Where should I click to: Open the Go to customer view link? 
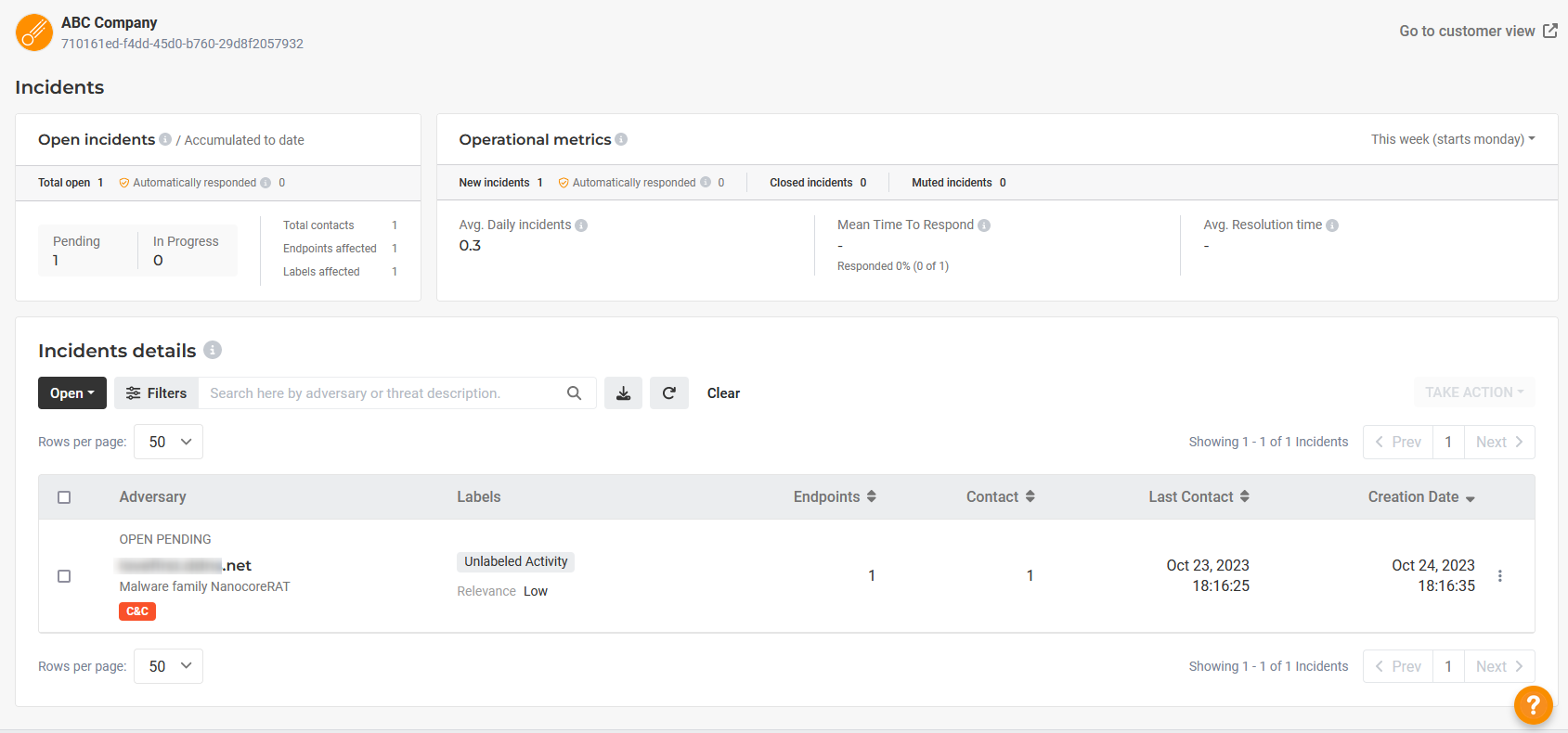[1477, 32]
